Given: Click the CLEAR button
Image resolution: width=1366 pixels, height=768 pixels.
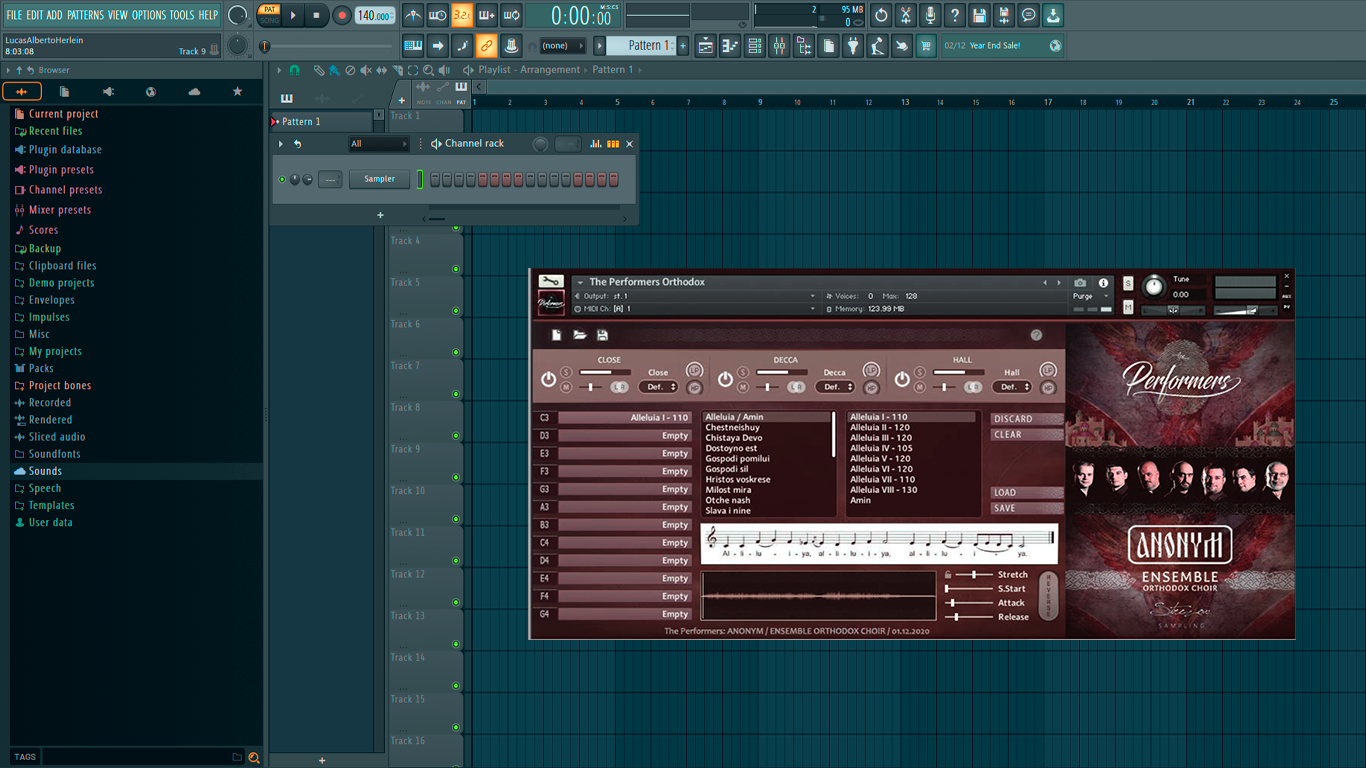Looking at the screenshot, I should pyautogui.click(x=1027, y=435).
